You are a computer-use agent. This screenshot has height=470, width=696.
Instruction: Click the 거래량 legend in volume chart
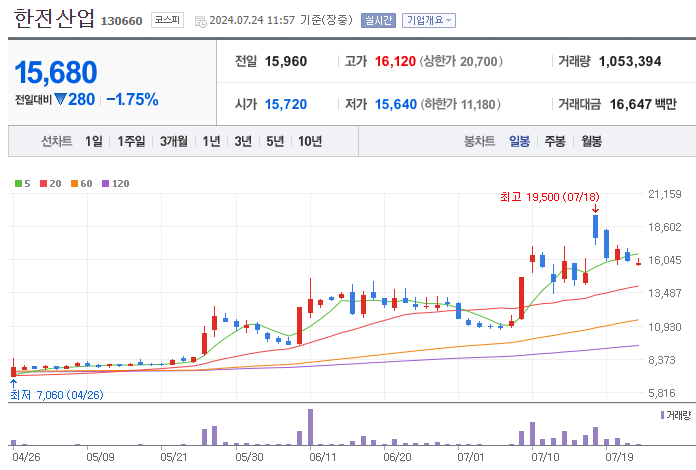676,415
